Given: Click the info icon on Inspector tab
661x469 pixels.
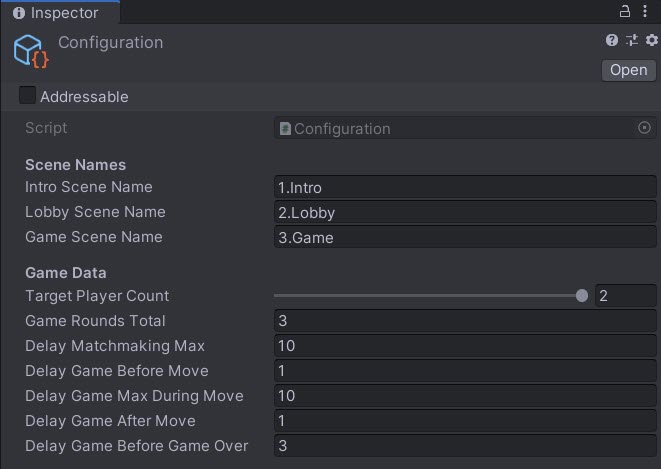Looking at the screenshot, I should click(18, 13).
